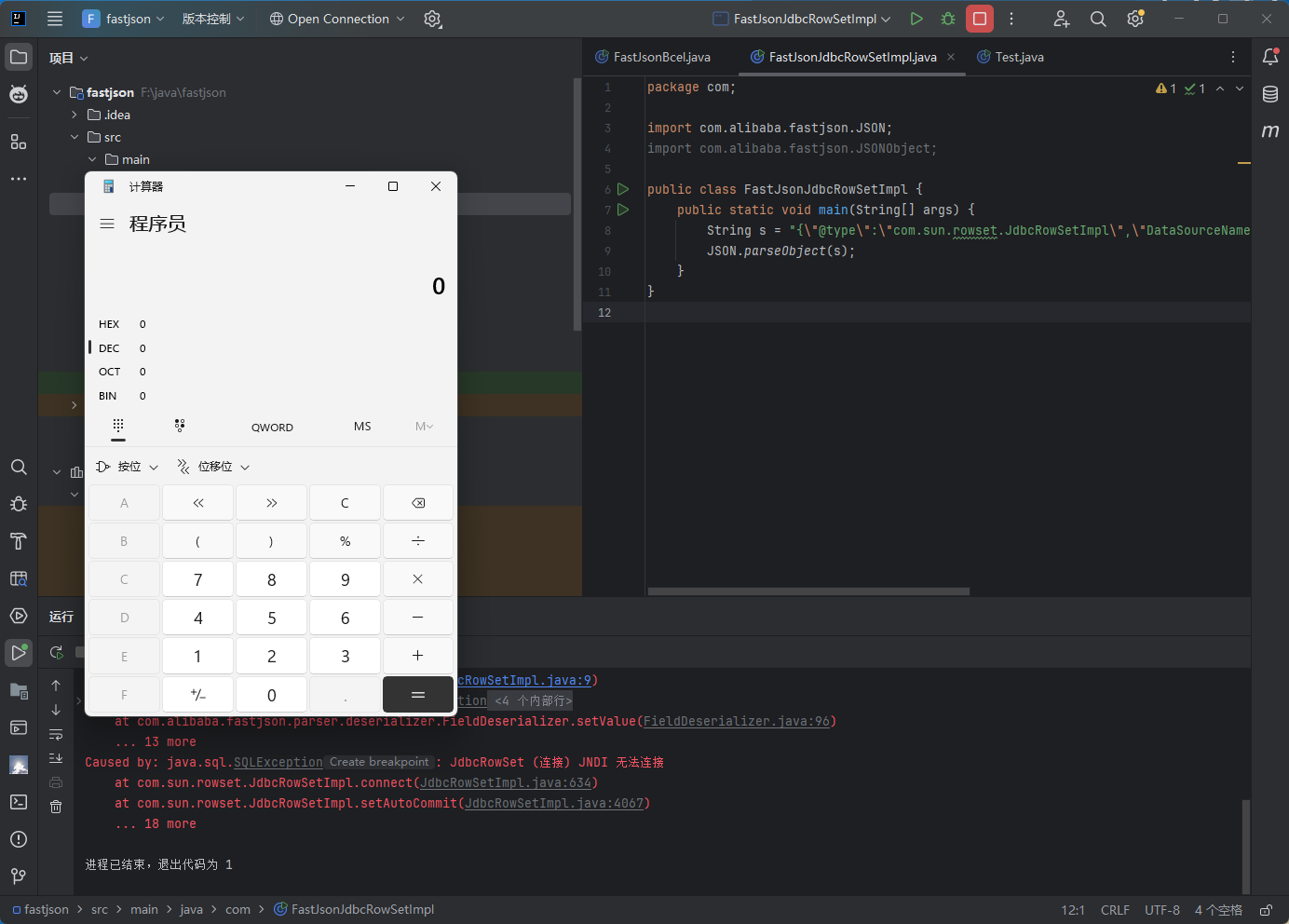Open JdbcRowSetImpl.java:634 stack trace link
1289x924 pixels.
pos(506,783)
